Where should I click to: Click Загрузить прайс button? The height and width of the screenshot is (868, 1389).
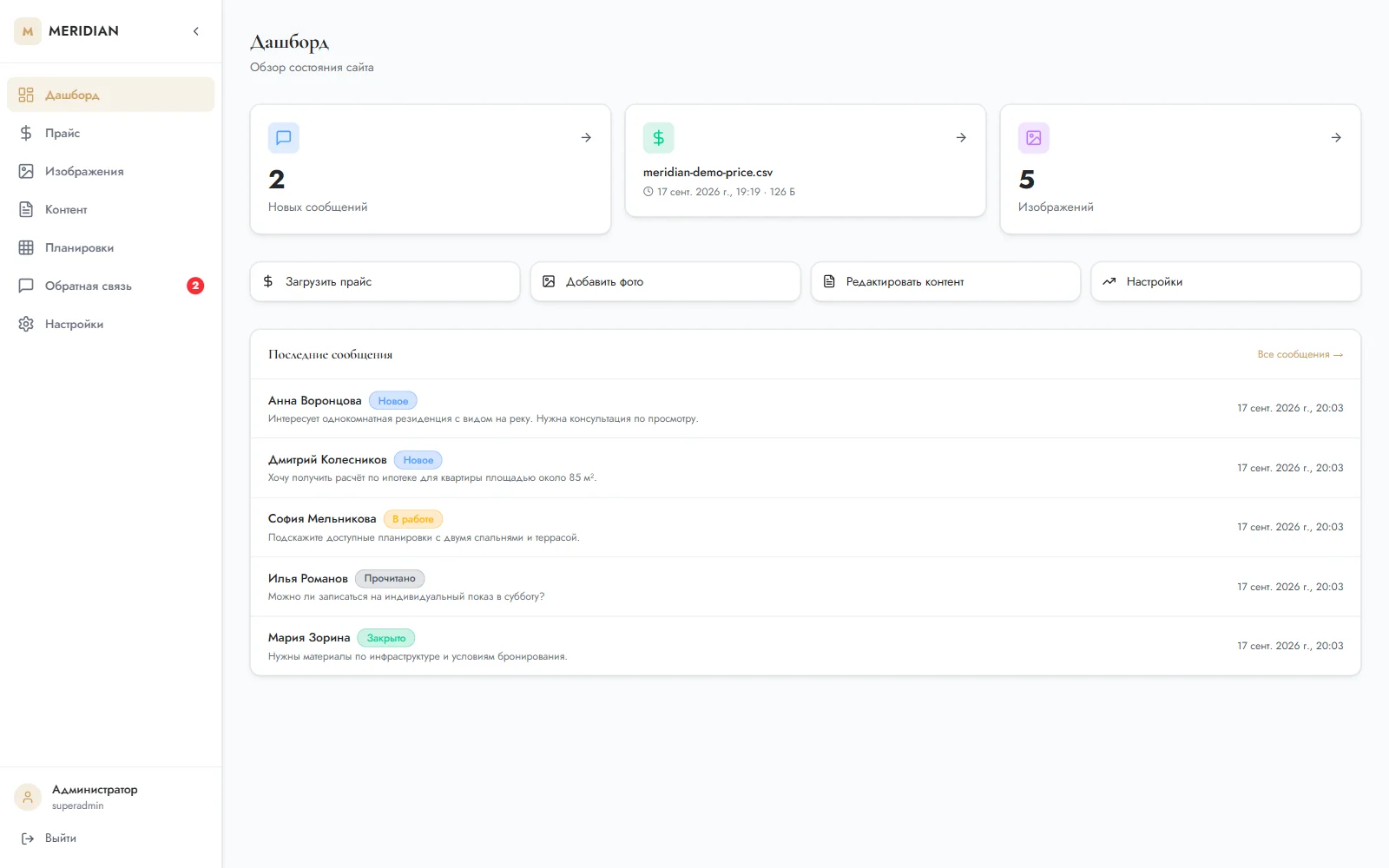coord(385,282)
